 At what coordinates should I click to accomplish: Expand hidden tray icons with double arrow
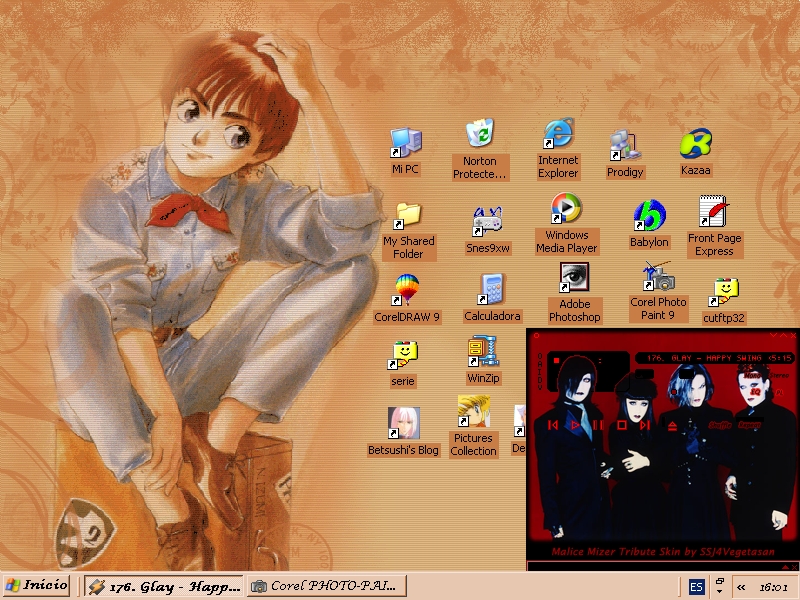pos(741,587)
